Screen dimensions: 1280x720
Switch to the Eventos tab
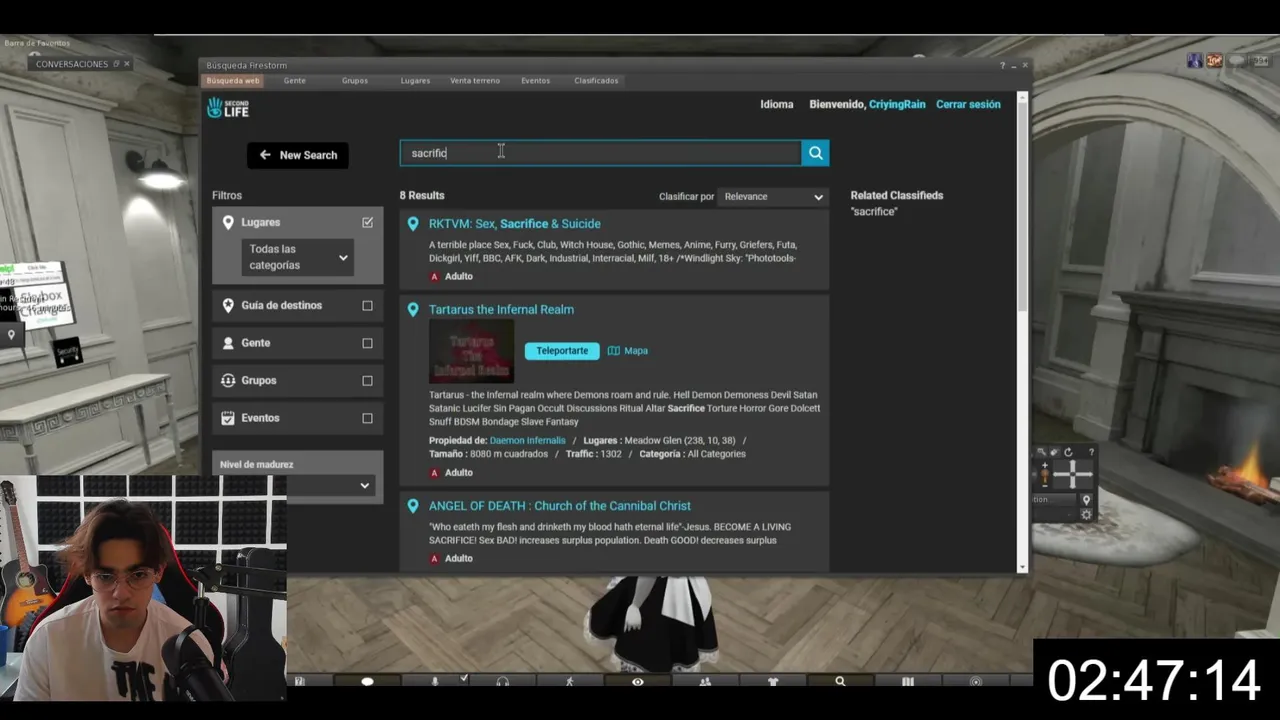[x=535, y=80]
